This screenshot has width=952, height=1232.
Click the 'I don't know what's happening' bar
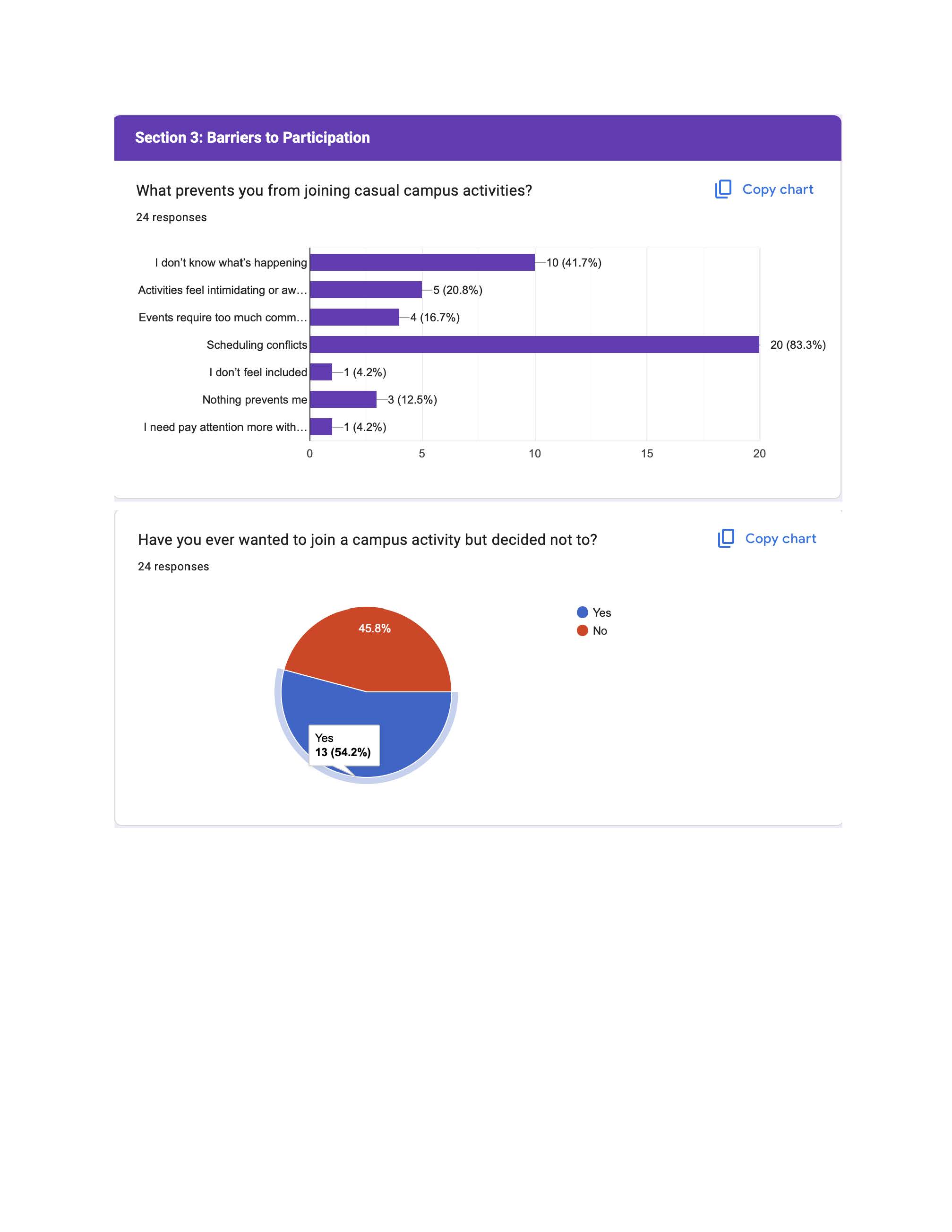pos(422,262)
